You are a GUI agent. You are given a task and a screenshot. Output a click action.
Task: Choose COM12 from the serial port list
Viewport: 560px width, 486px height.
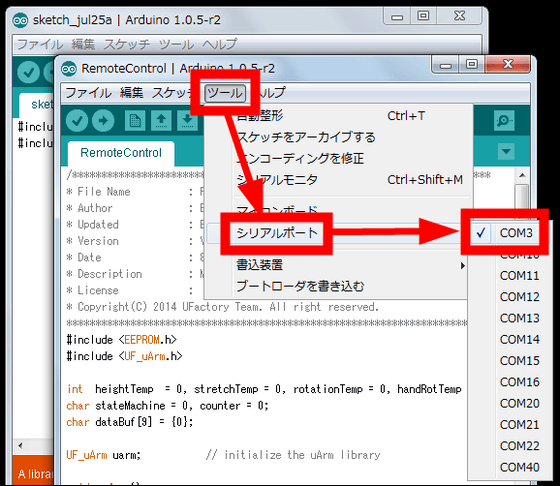[519, 297]
